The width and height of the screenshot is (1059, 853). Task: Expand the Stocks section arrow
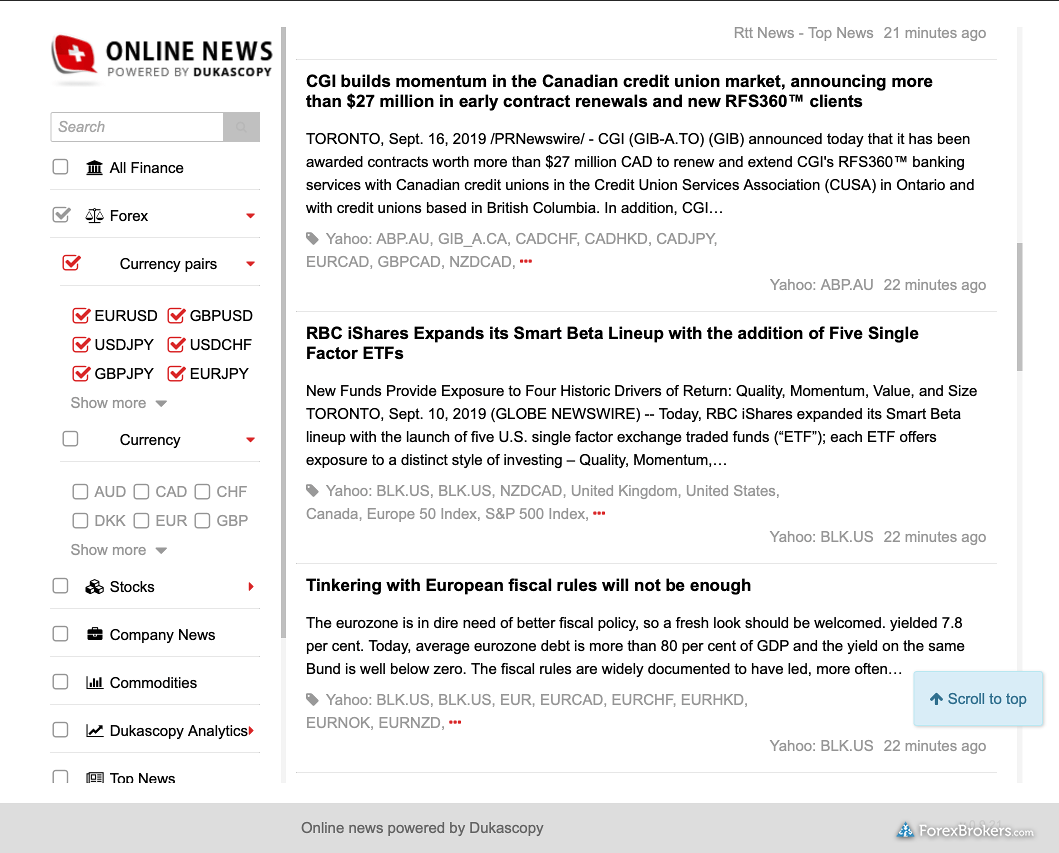coord(251,586)
